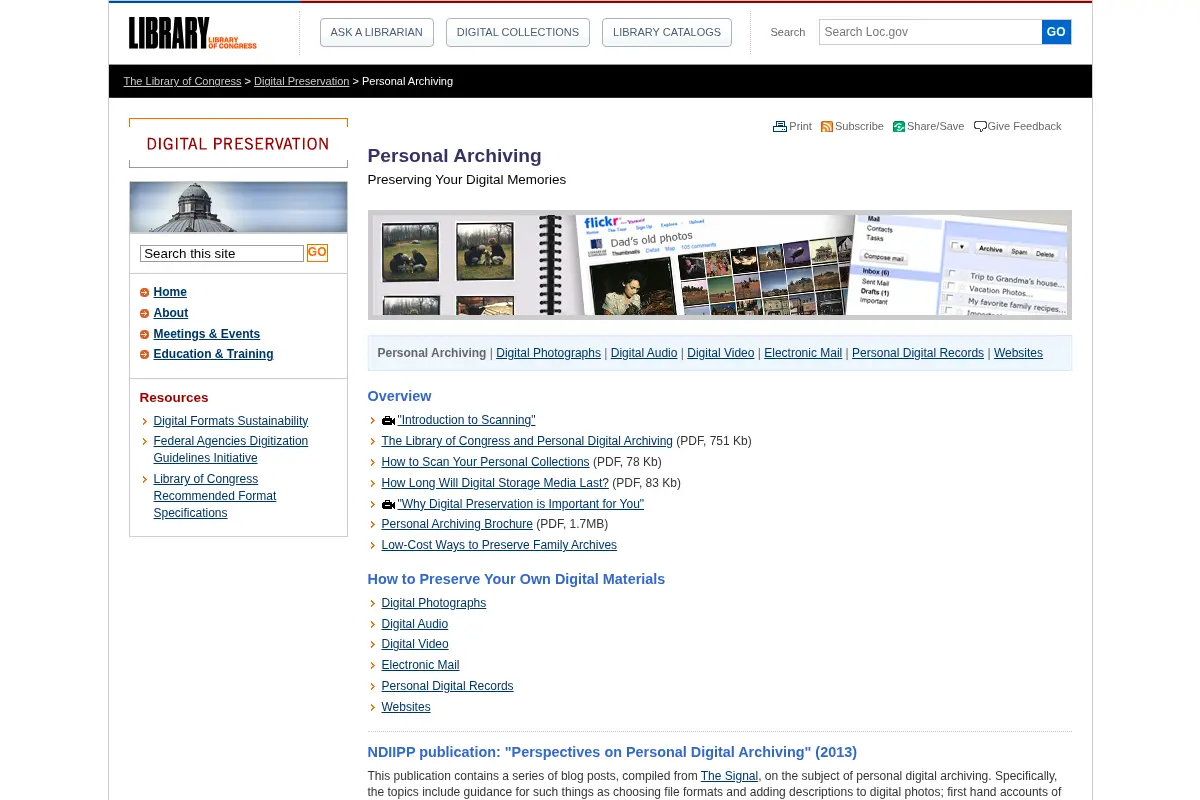Open Home in the sidebar menu
The width and height of the screenshot is (1200, 800).
point(170,292)
